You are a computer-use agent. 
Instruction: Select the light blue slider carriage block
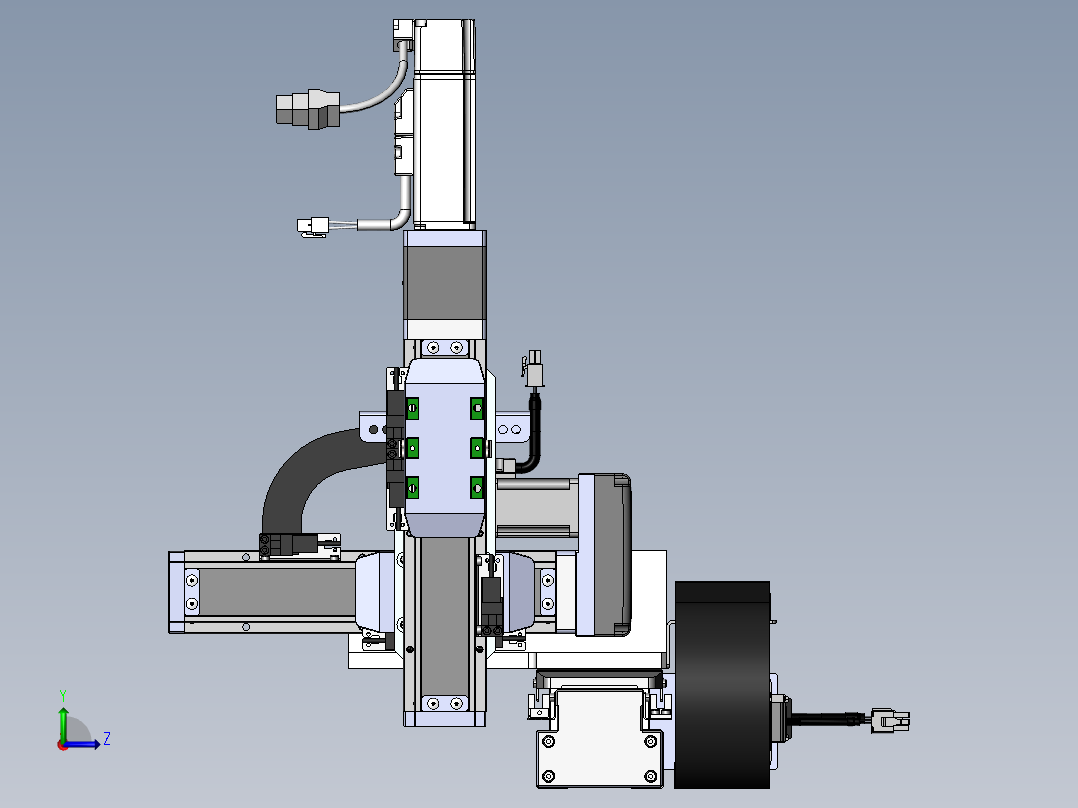point(445,447)
